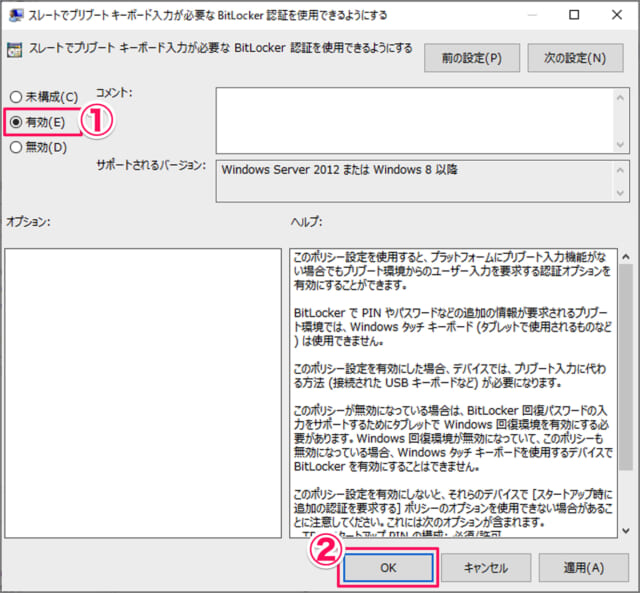Click the 前の設定(P) button
The image size is (640, 593).
click(x=471, y=58)
